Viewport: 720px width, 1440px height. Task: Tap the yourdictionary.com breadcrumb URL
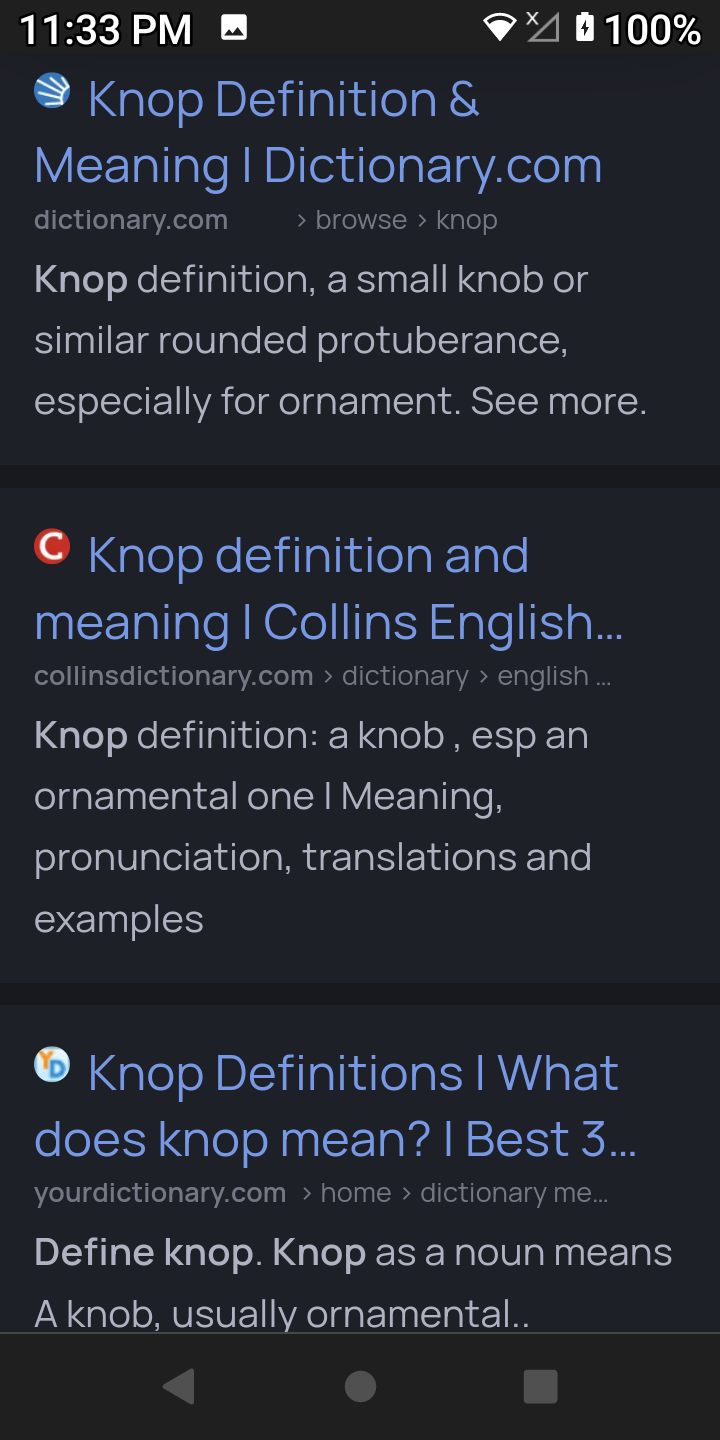(320, 1193)
